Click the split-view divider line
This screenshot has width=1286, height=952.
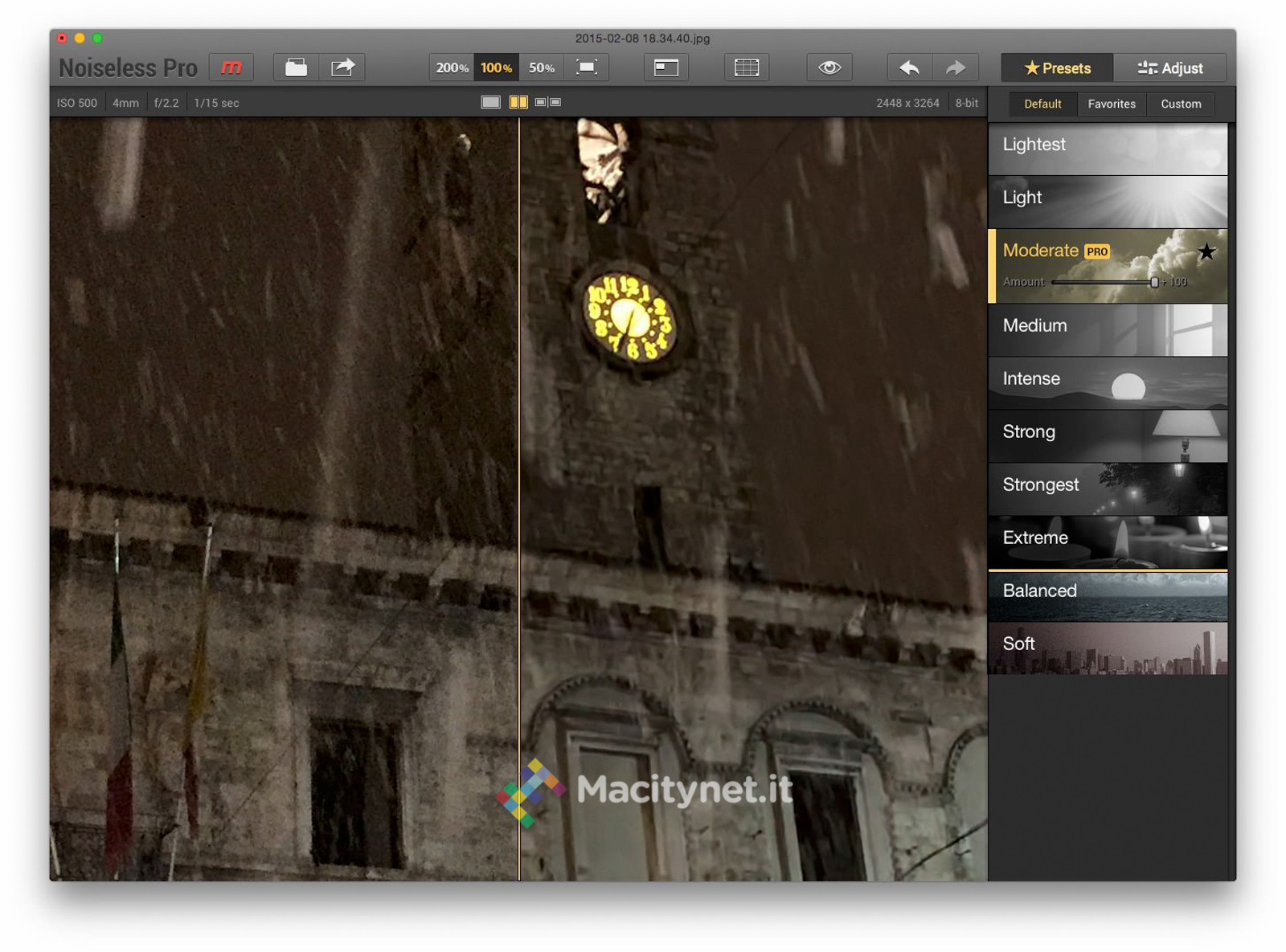(519, 498)
